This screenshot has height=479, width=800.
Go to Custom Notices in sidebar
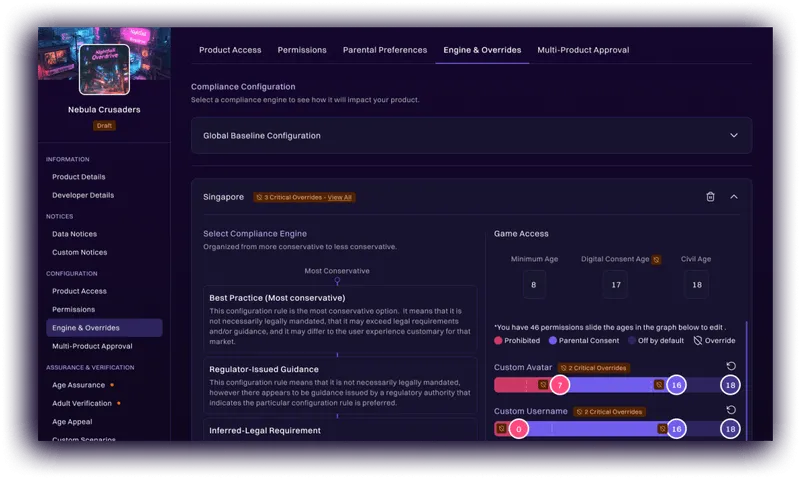click(80, 253)
